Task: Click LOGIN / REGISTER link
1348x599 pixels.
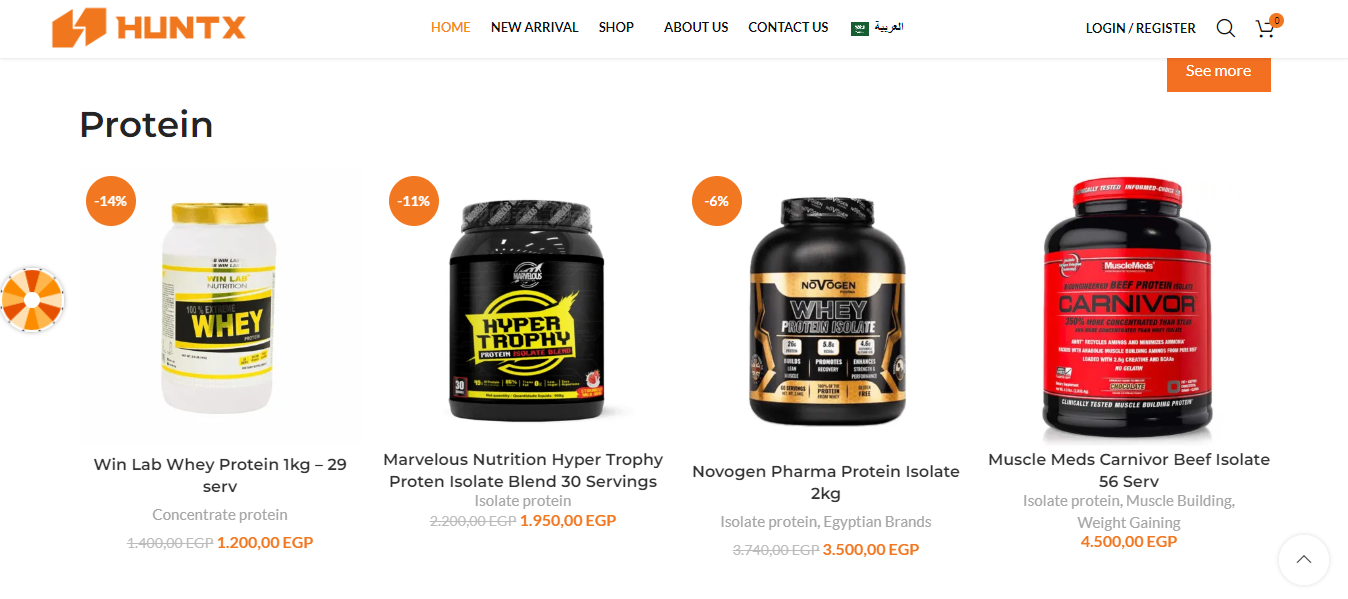Action: pyautogui.click(x=1141, y=28)
